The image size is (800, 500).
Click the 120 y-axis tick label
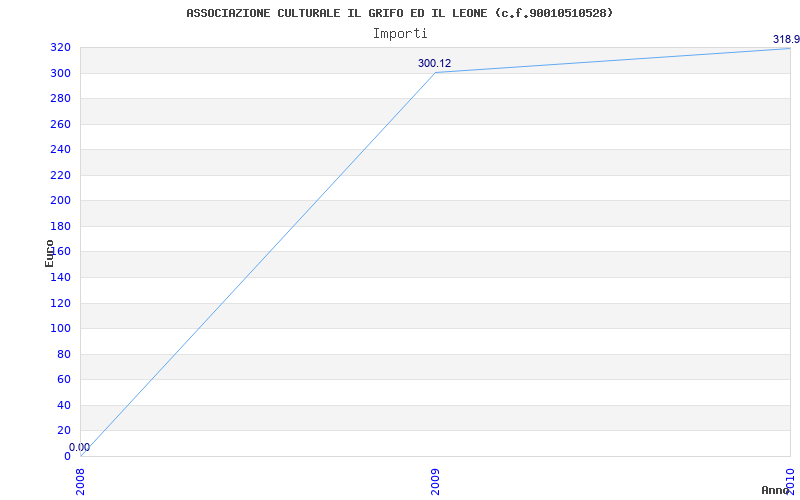(x=60, y=303)
